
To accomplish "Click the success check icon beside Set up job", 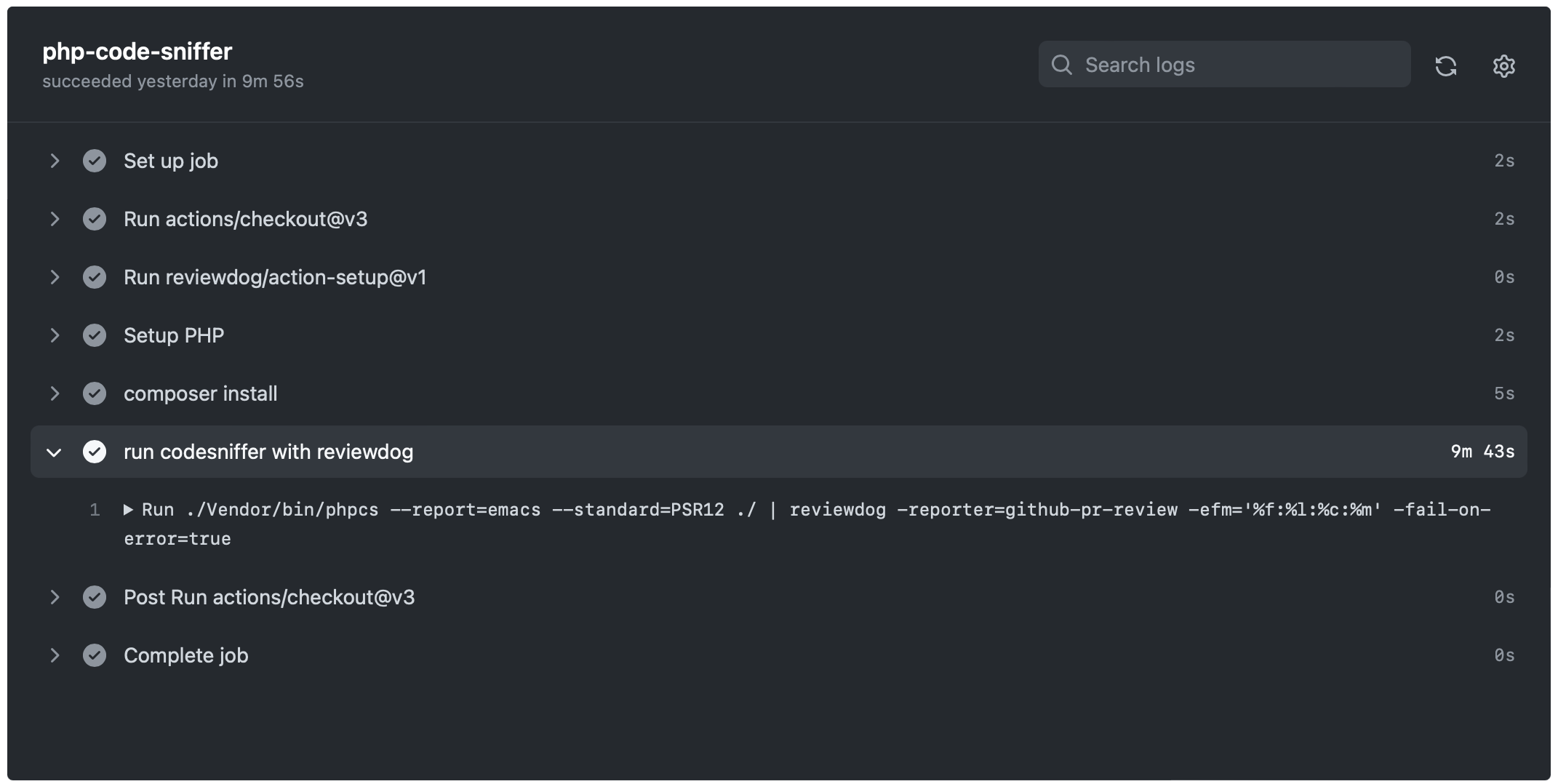I will tap(95, 161).
